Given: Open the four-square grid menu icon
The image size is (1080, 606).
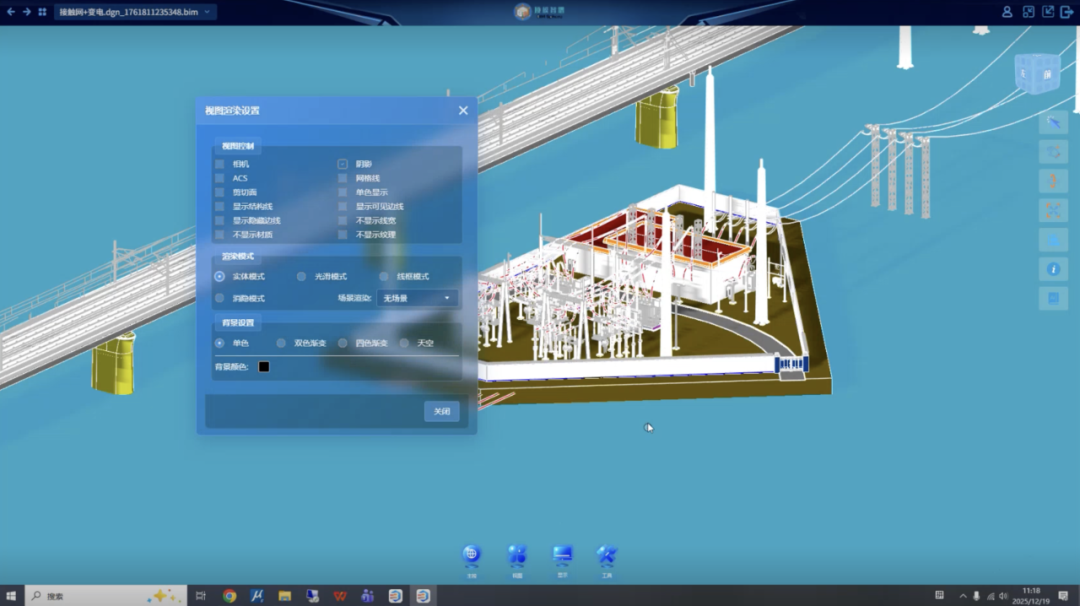Looking at the screenshot, I should (42, 12).
